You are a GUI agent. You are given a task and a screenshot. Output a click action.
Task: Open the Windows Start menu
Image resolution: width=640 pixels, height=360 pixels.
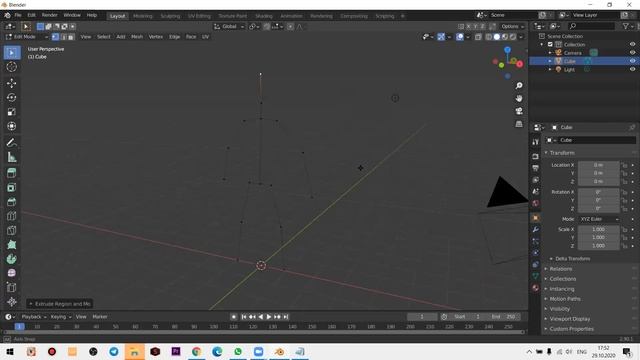10,352
